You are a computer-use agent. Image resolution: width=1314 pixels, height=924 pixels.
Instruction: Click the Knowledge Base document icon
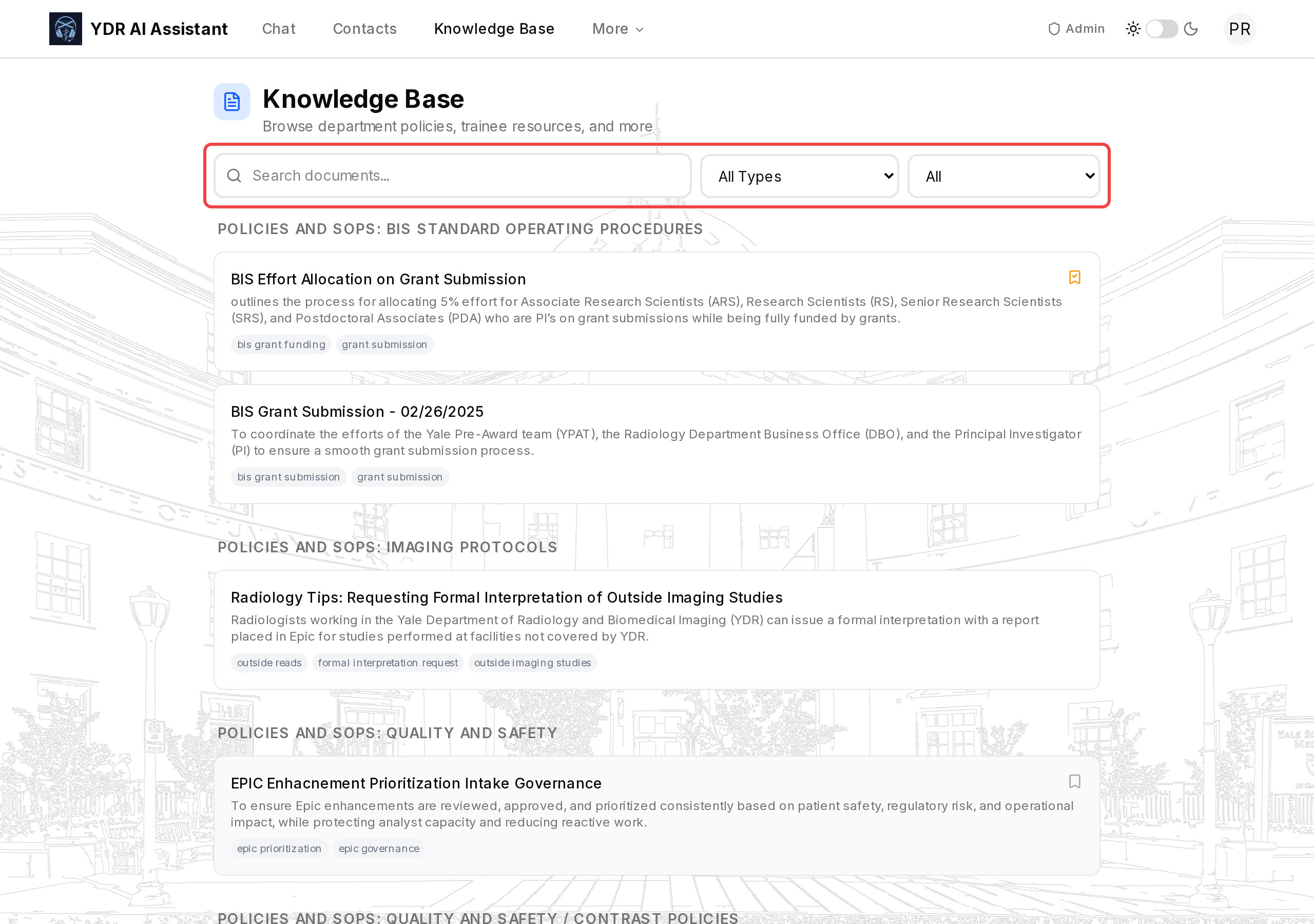click(232, 102)
